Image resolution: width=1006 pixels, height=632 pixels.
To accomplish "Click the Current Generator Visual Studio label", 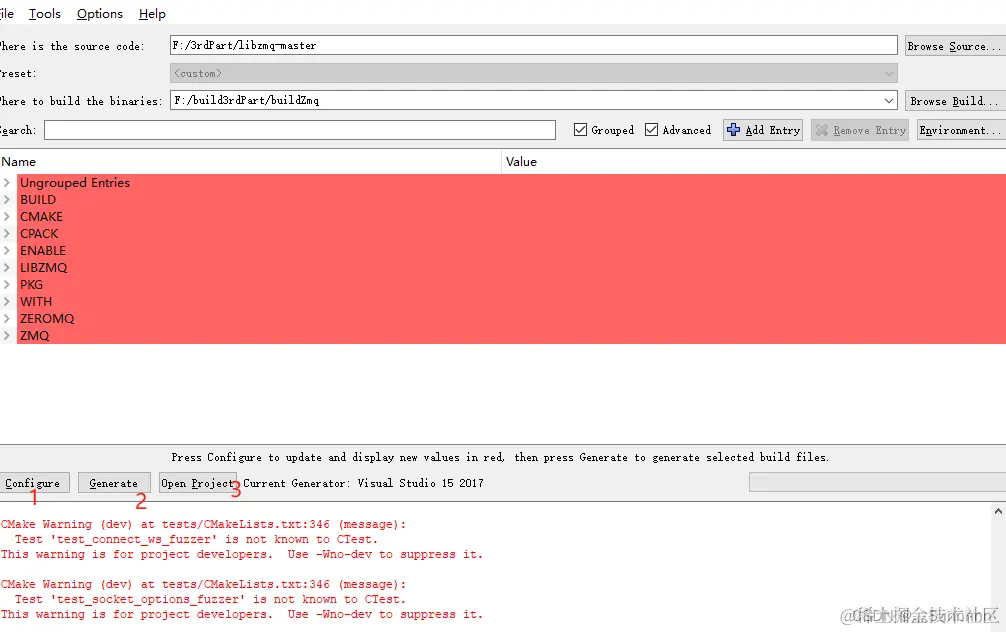I will point(363,483).
